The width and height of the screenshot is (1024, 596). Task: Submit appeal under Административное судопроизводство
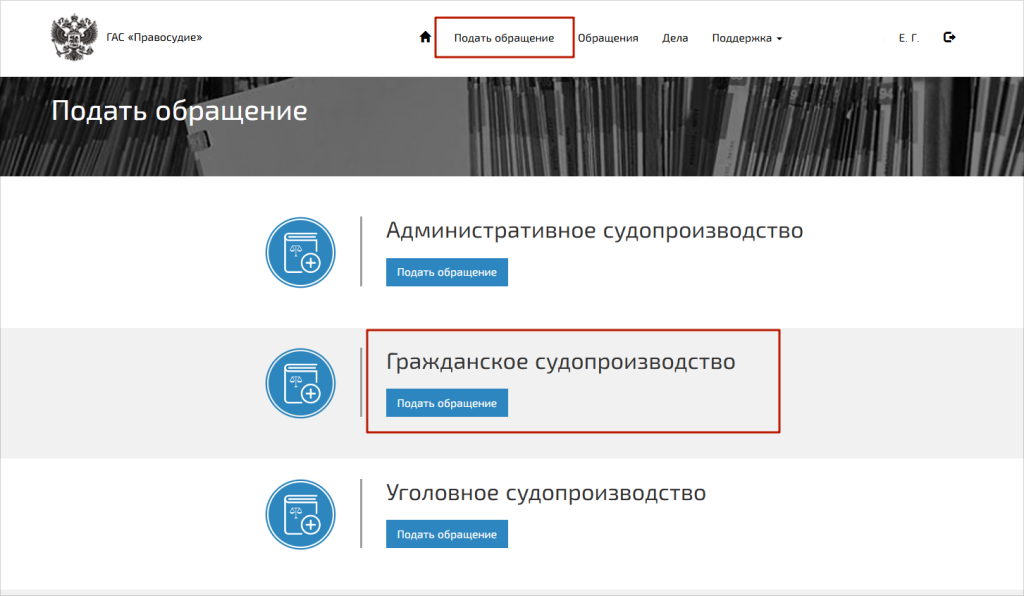click(447, 272)
